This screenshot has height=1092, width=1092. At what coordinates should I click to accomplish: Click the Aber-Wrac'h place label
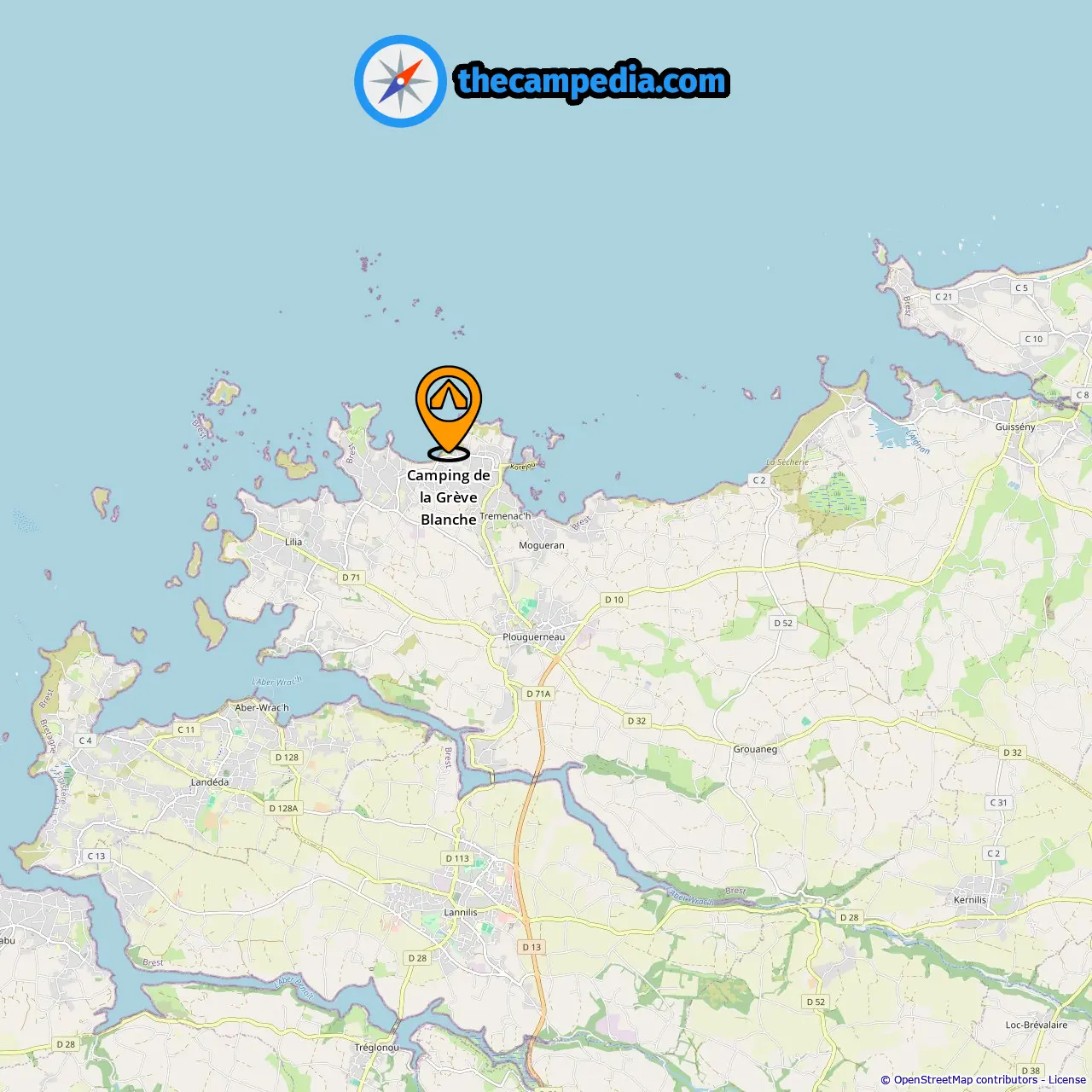[x=262, y=707]
